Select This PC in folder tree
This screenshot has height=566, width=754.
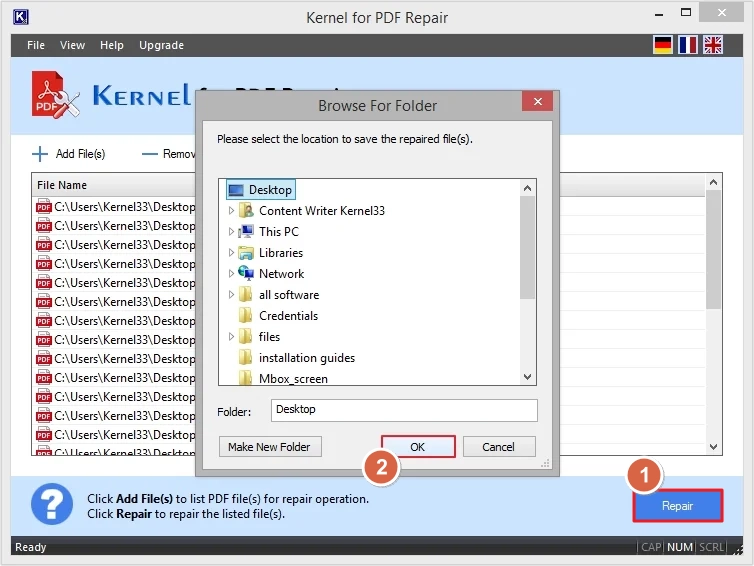pyautogui.click(x=279, y=232)
